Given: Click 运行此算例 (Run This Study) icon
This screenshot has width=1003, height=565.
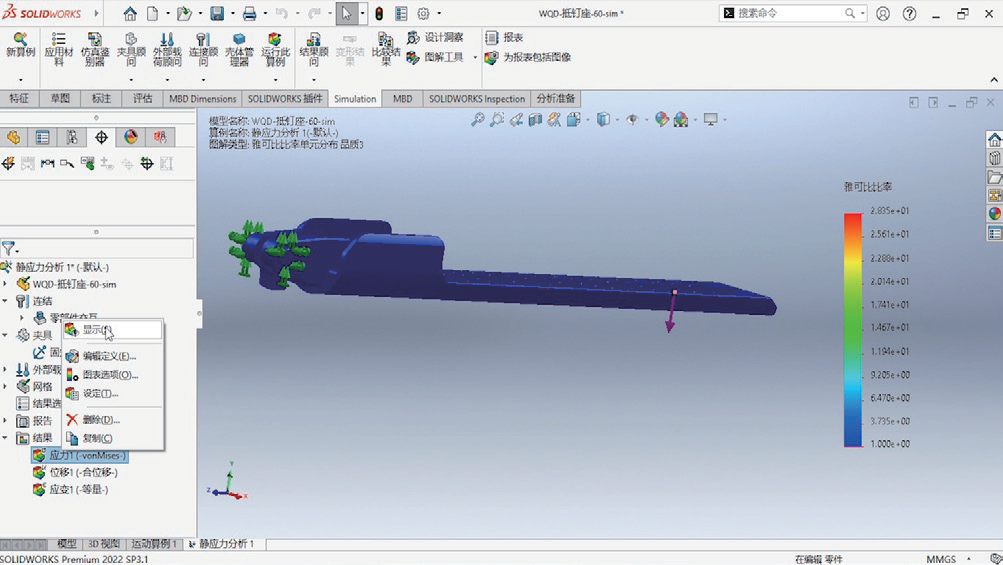Looking at the screenshot, I should (x=275, y=46).
